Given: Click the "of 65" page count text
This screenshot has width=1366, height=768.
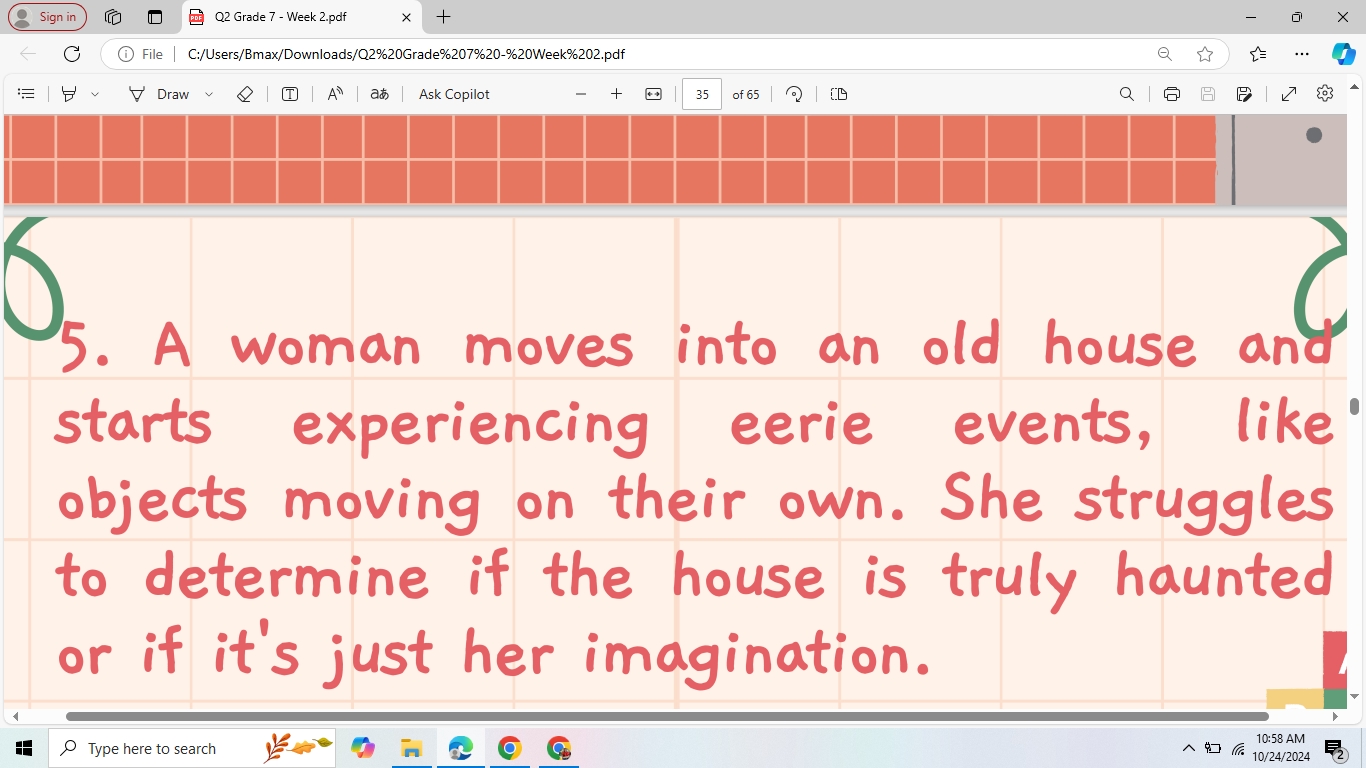Looking at the screenshot, I should click(x=746, y=94).
